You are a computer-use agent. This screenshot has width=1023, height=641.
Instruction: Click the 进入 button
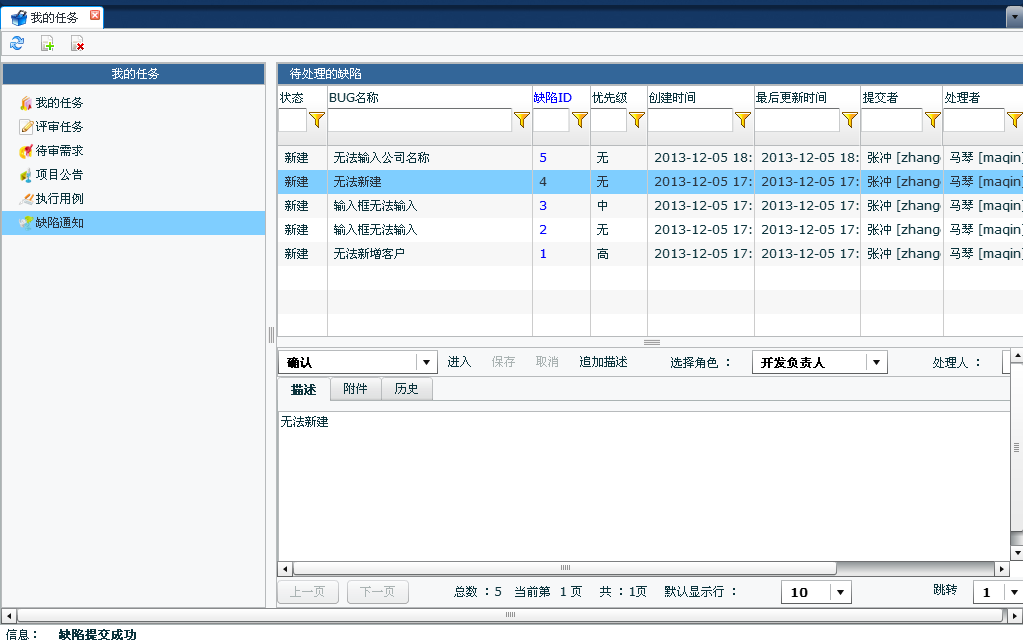point(459,362)
